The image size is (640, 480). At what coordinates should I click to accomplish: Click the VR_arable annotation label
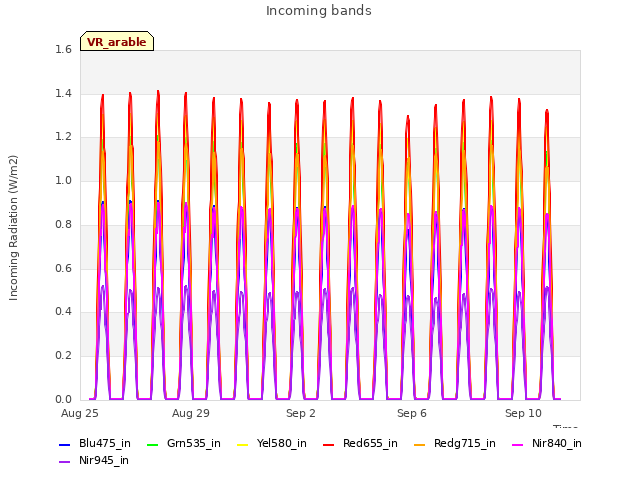point(117,42)
